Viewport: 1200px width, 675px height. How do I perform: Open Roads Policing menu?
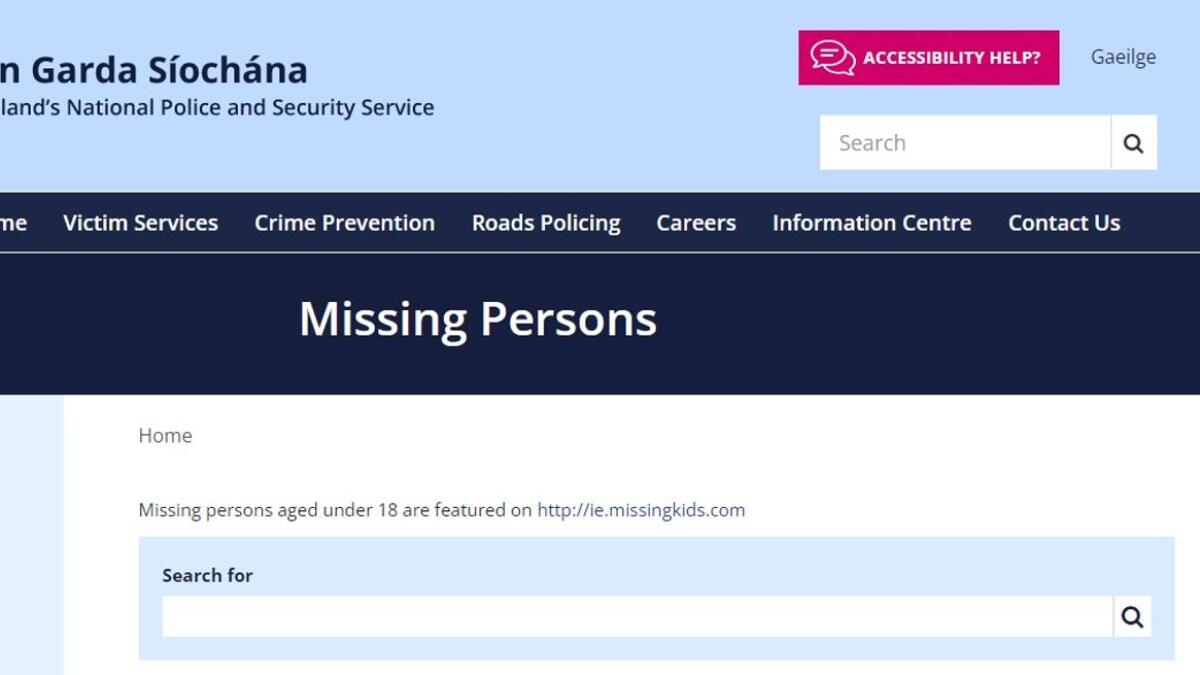[546, 223]
